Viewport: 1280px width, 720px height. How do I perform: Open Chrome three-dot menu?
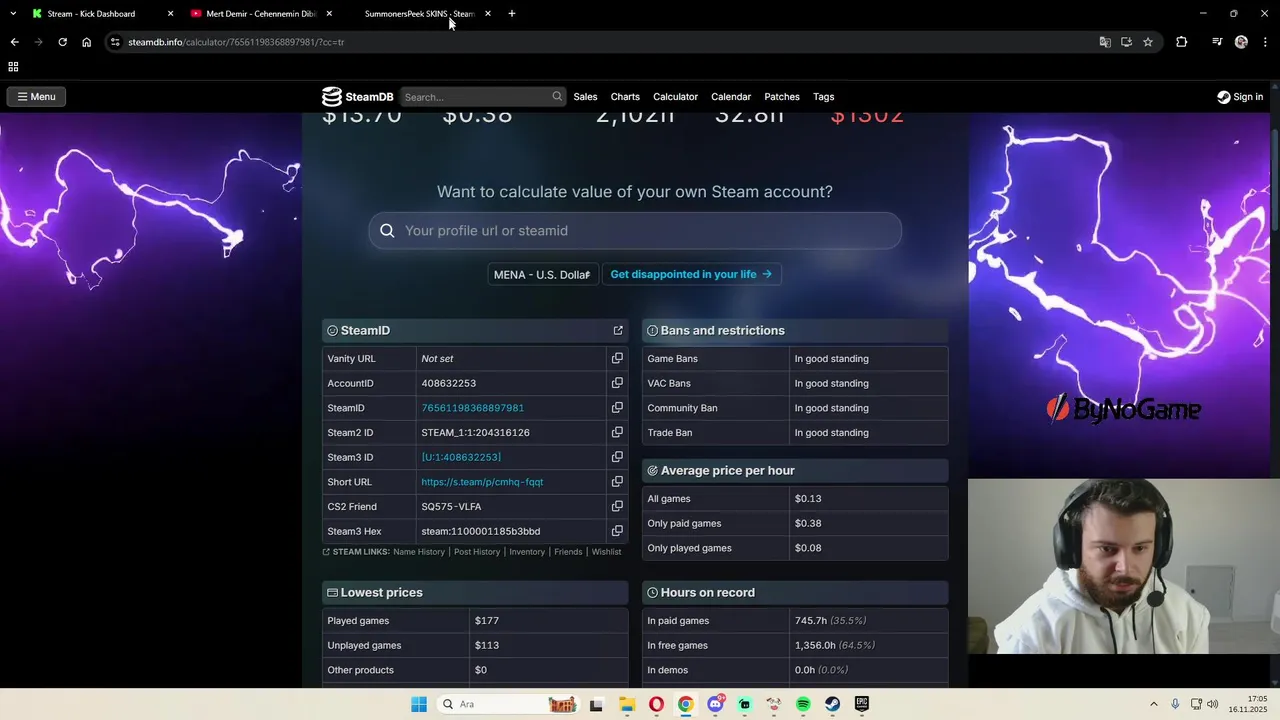[x=1264, y=42]
